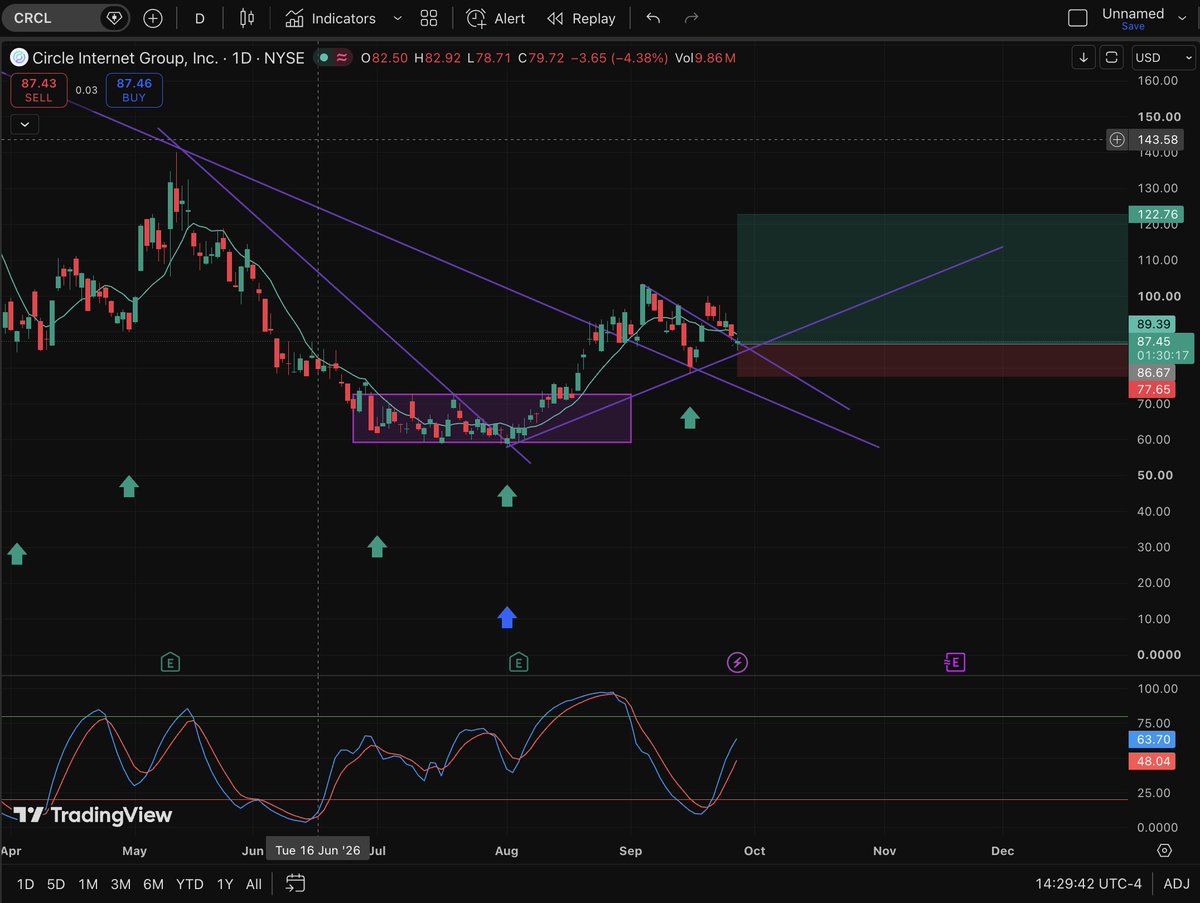Viewport: 1200px width, 903px height.
Task: Click the purple lightning bolt event marker
Action: point(737,662)
